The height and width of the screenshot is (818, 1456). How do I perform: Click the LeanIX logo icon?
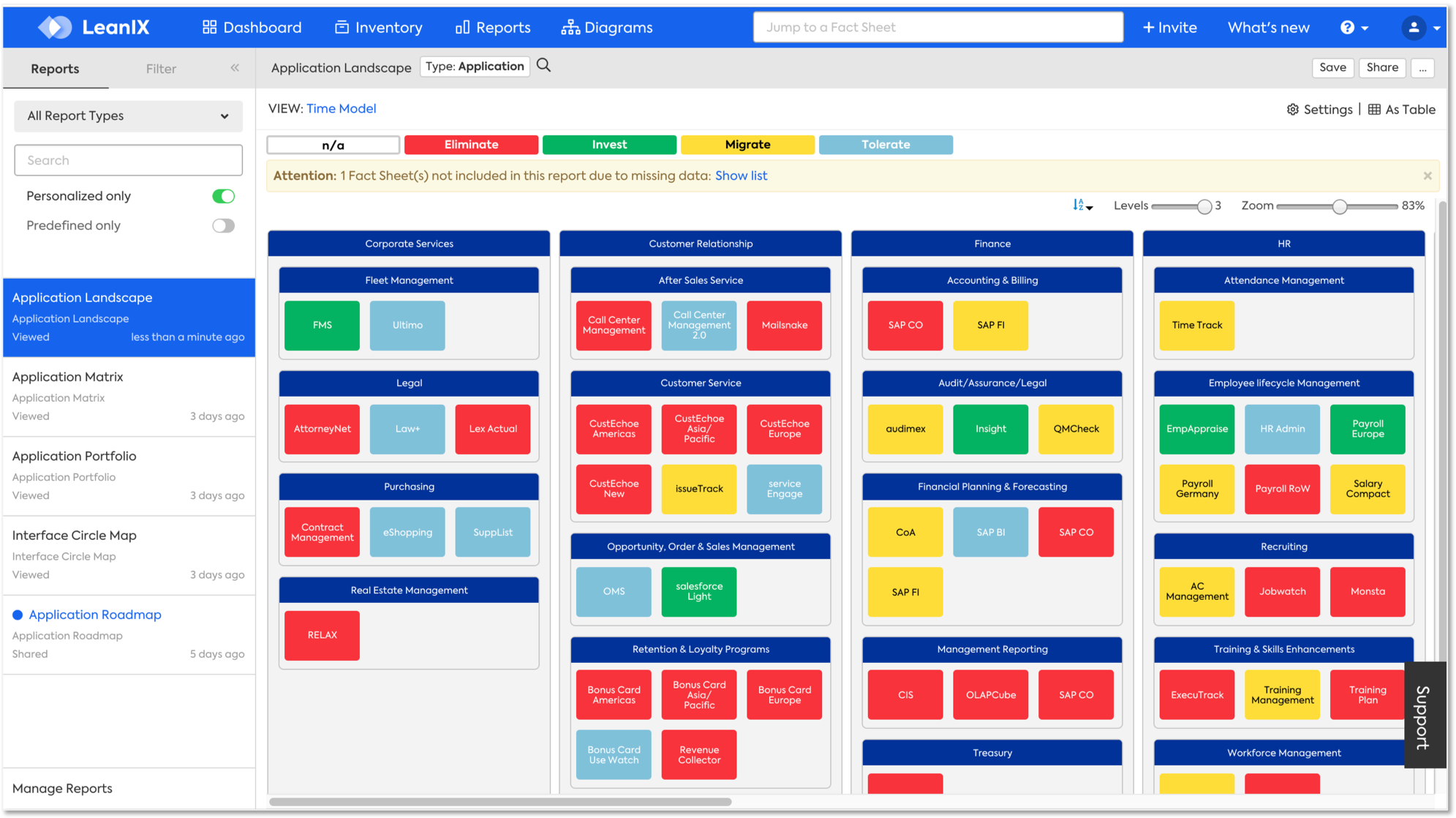pos(55,28)
